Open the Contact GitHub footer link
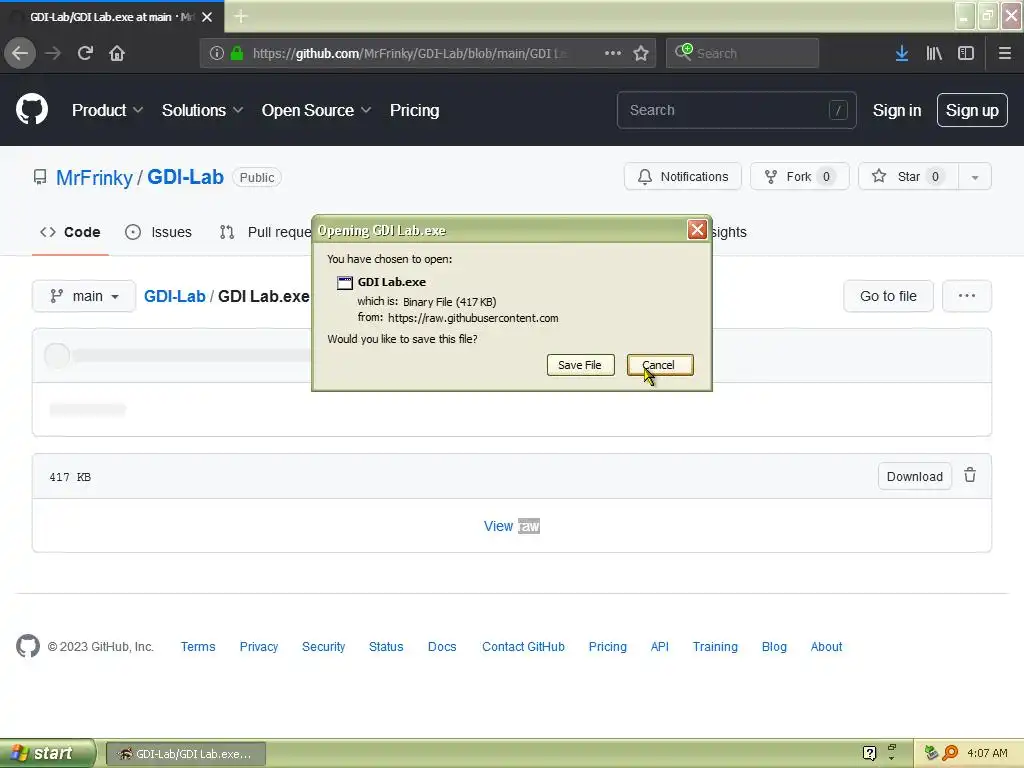1024x768 pixels. (x=523, y=647)
